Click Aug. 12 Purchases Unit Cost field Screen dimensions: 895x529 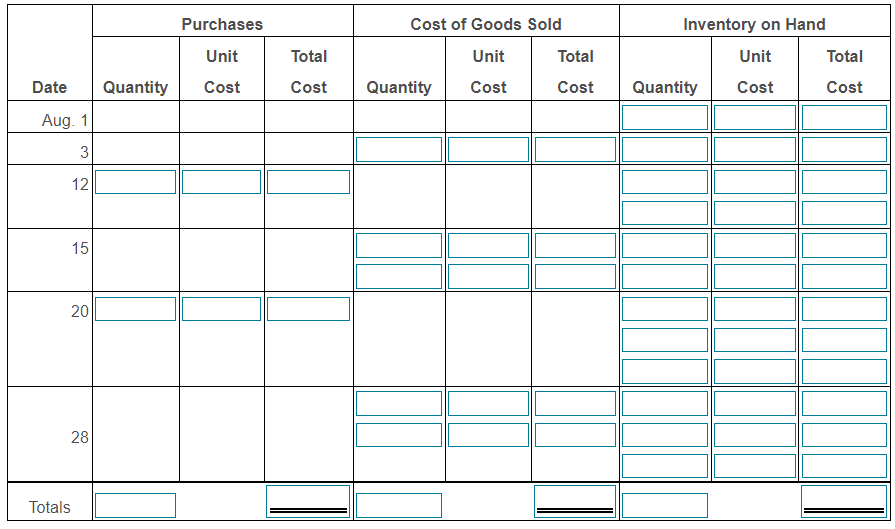[x=221, y=182]
